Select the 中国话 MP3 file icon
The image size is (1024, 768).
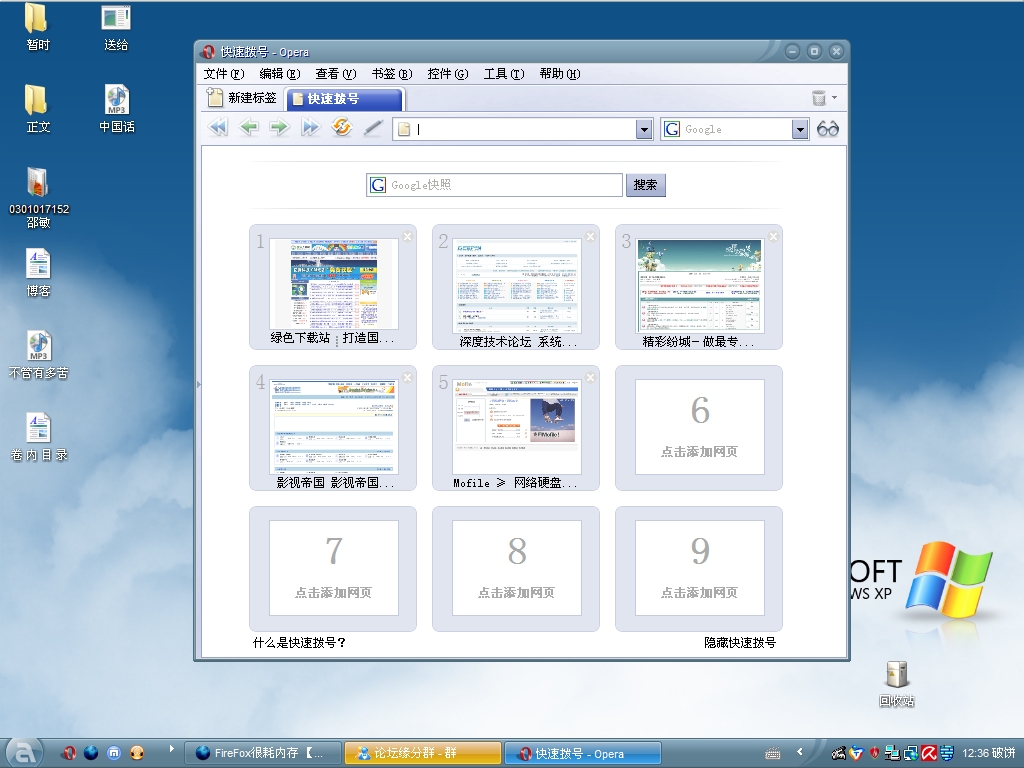116,108
